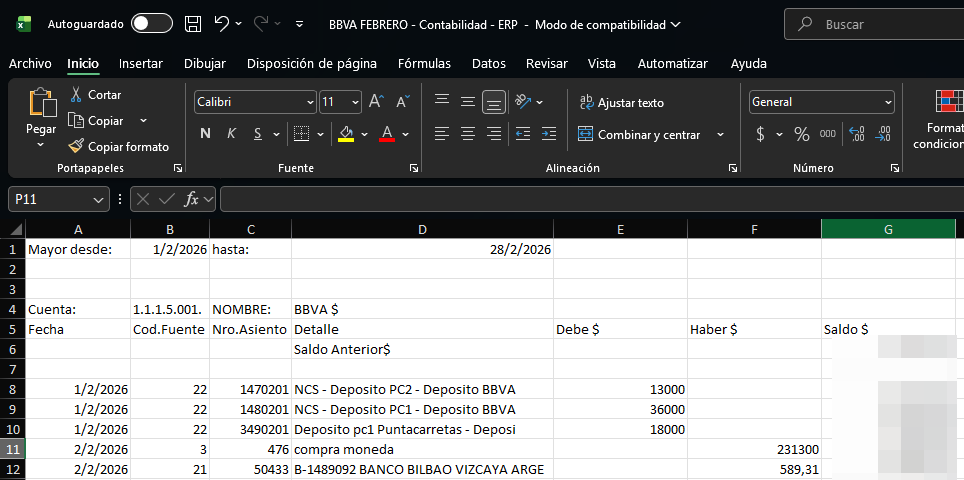Click the Save floppy disk icon
Screen dimensions: 964x480
(193, 25)
